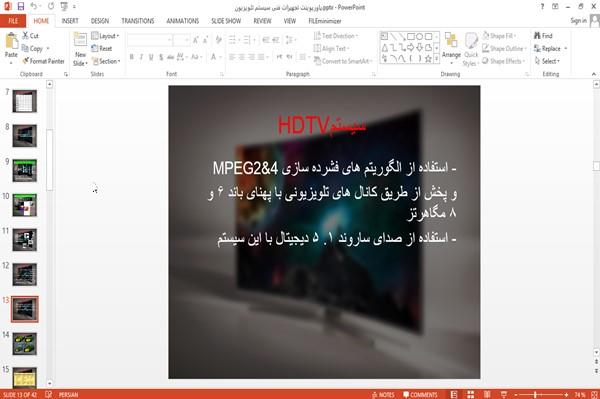Viewport: 600px width, 399px height.
Task: Switch to Reading view
Action: coord(487,394)
